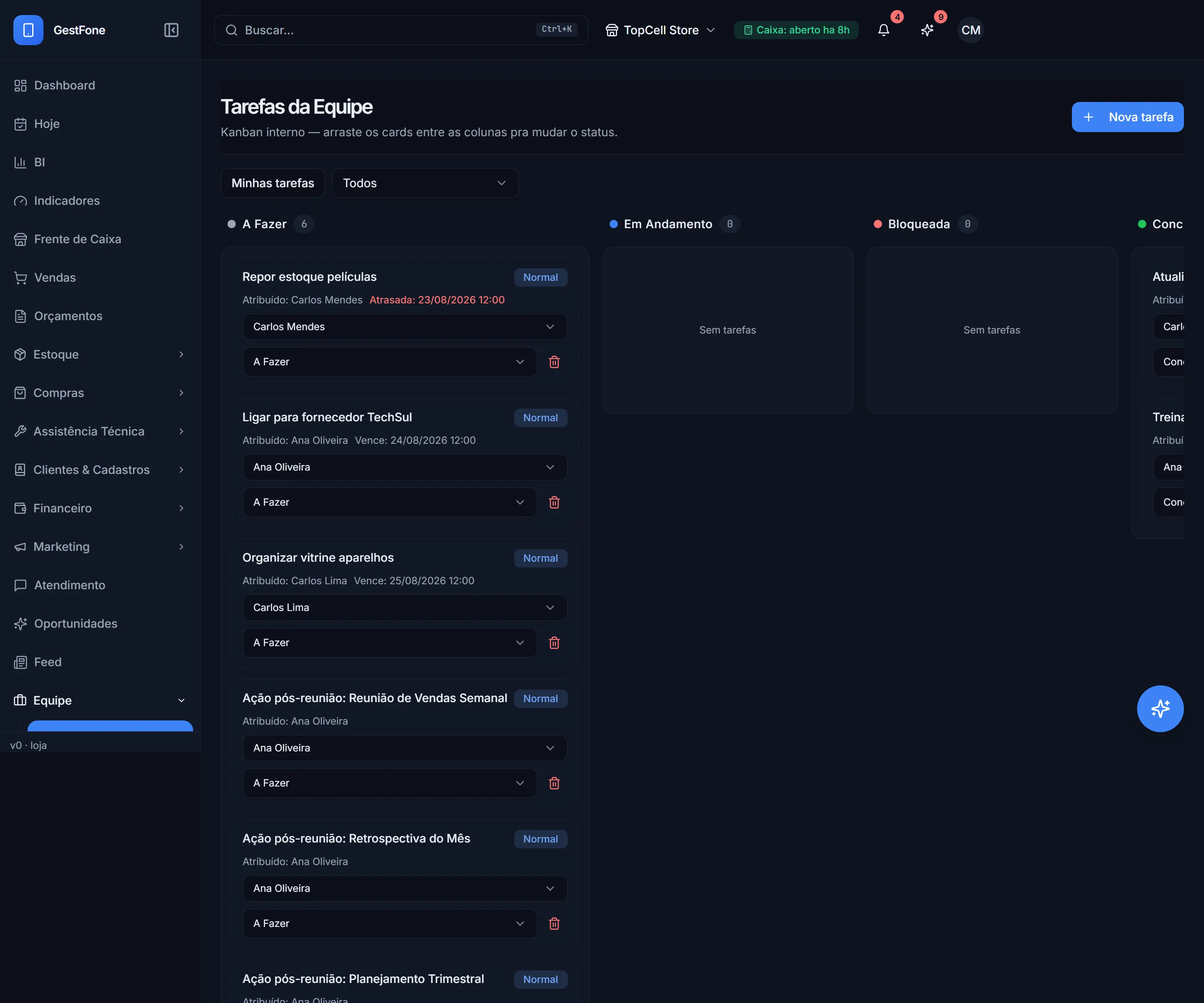Change assignee on Reunião de Vendas Semanal task

click(405, 748)
